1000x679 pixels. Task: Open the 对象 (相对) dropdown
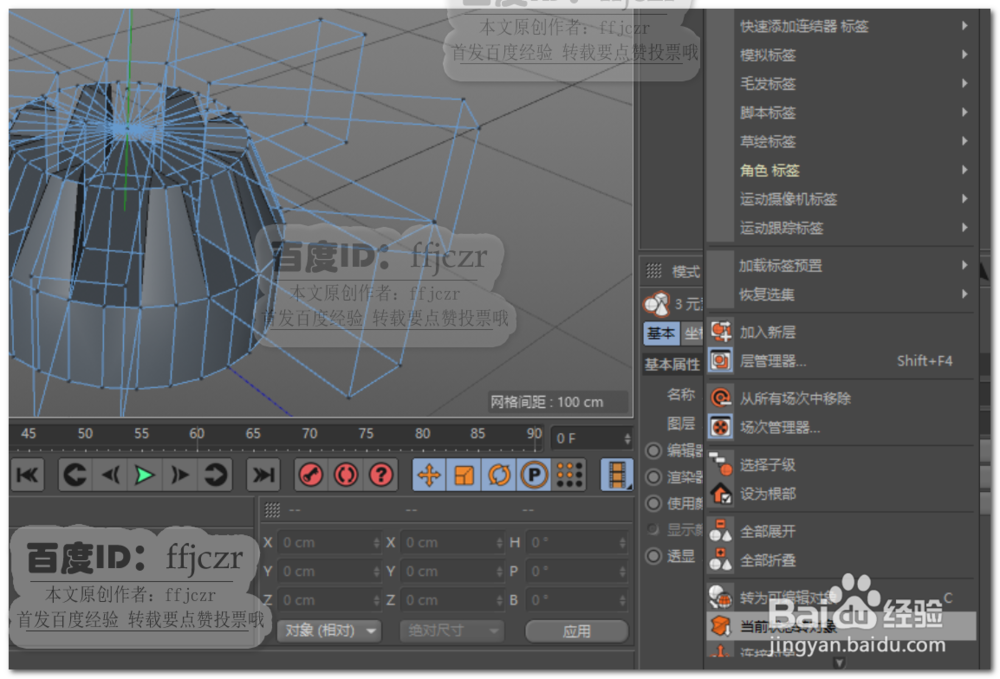pyautogui.click(x=329, y=631)
